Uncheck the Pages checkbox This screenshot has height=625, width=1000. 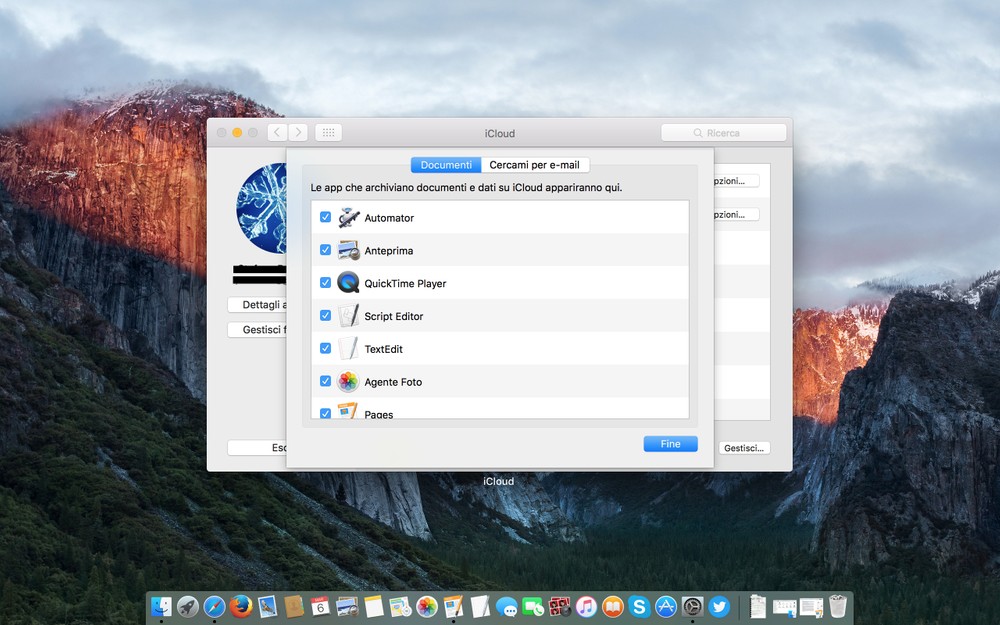325,413
